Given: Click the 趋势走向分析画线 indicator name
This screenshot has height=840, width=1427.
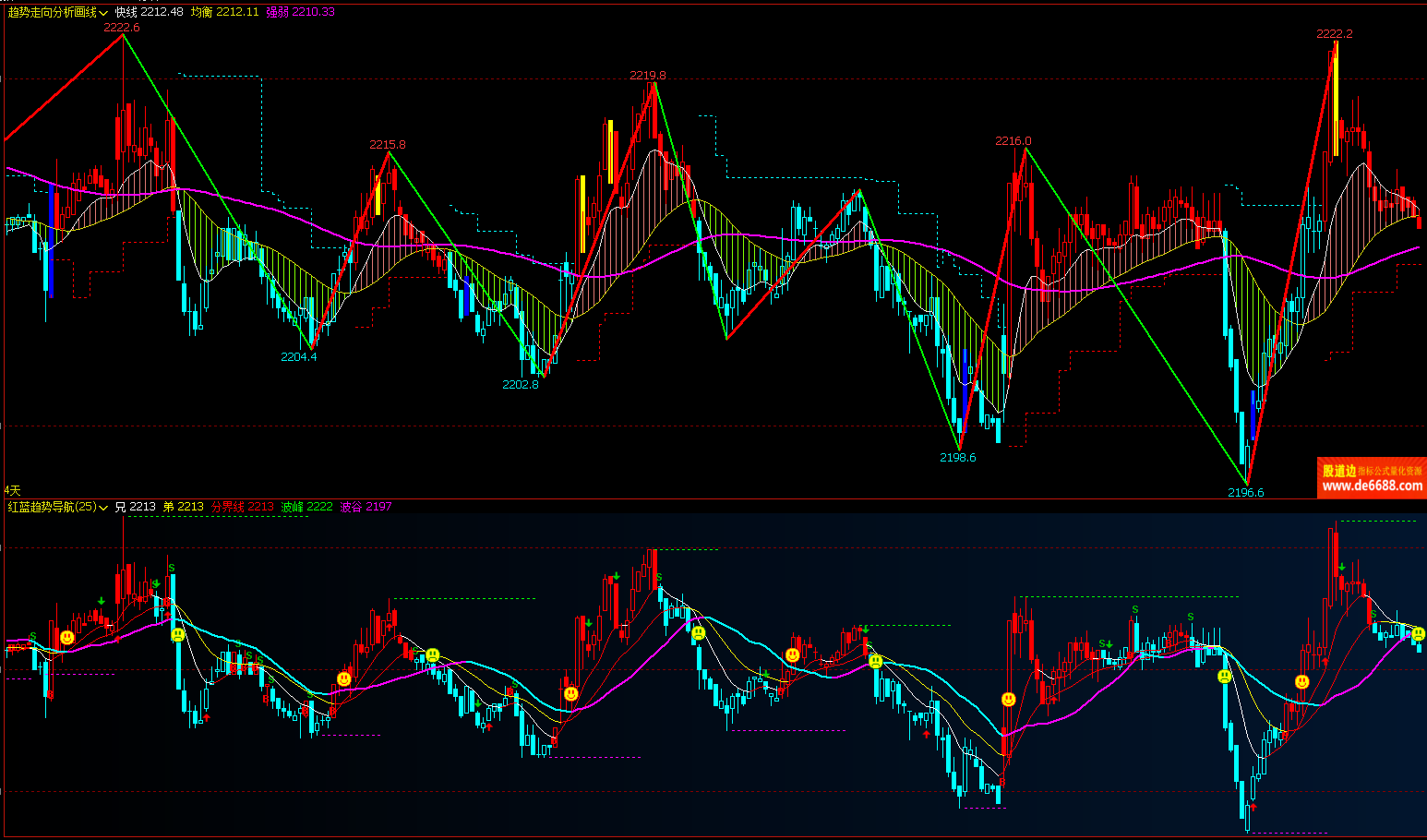Looking at the screenshot, I should [x=52, y=13].
